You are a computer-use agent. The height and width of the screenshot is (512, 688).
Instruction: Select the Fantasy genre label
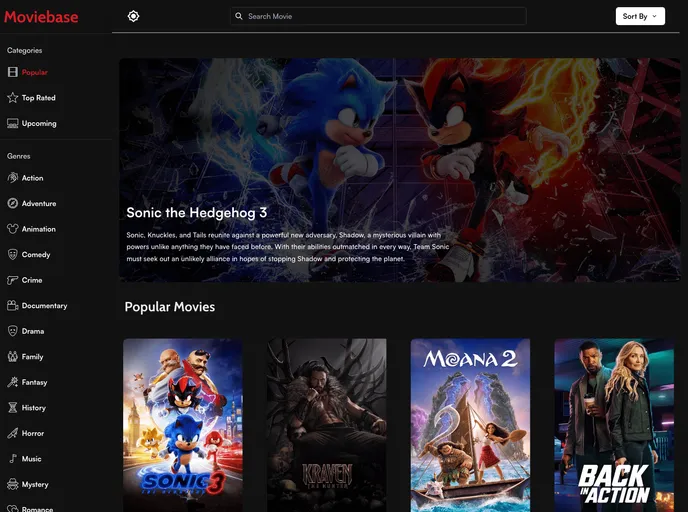(34, 382)
